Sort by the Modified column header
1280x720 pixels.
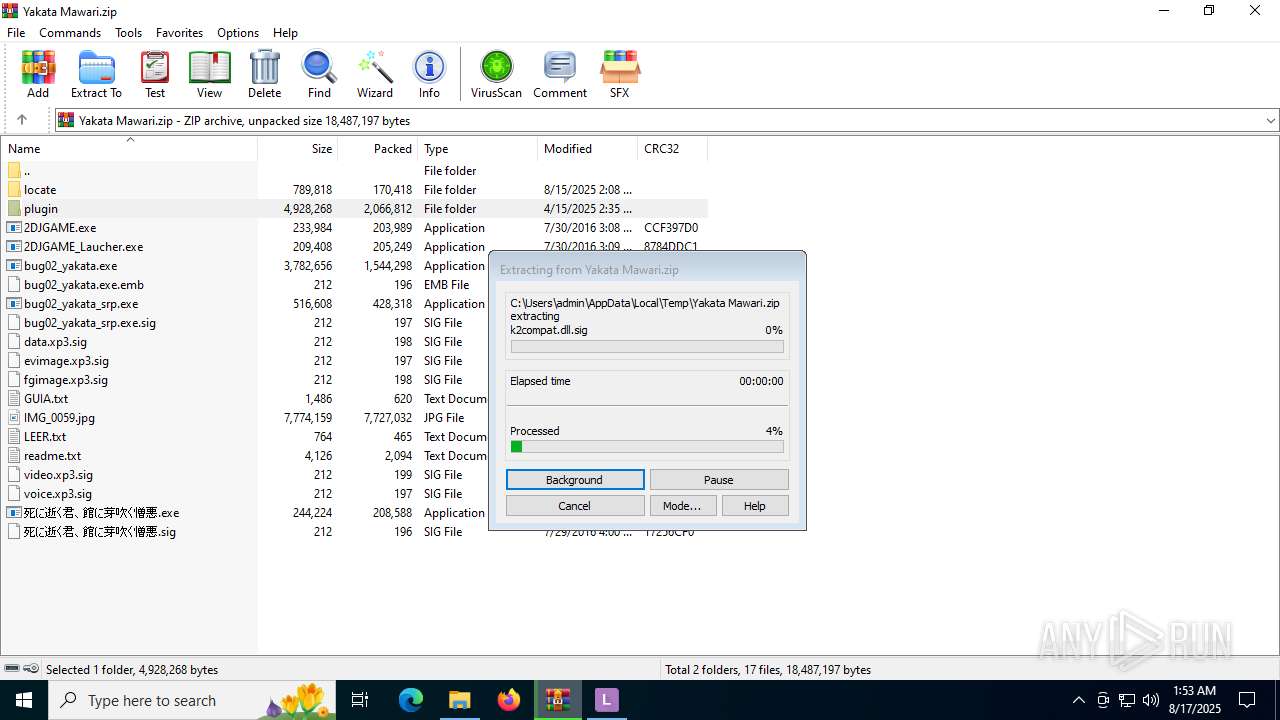[x=588, y=148]
